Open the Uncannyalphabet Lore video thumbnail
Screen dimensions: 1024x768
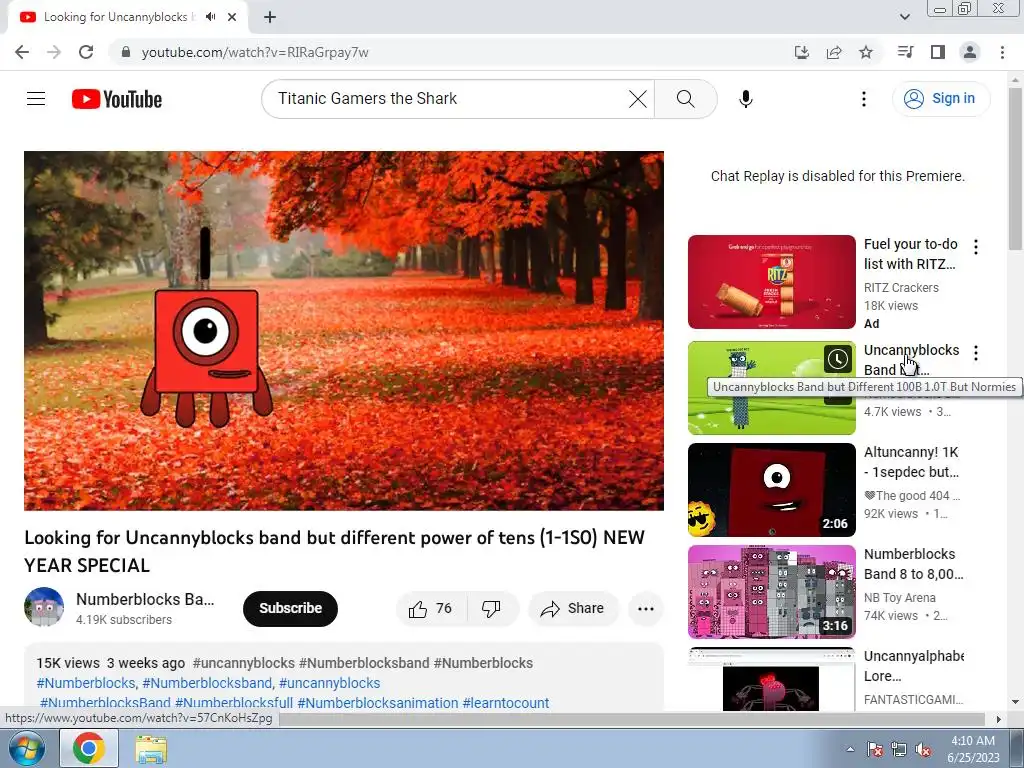(x=771, y=679)
